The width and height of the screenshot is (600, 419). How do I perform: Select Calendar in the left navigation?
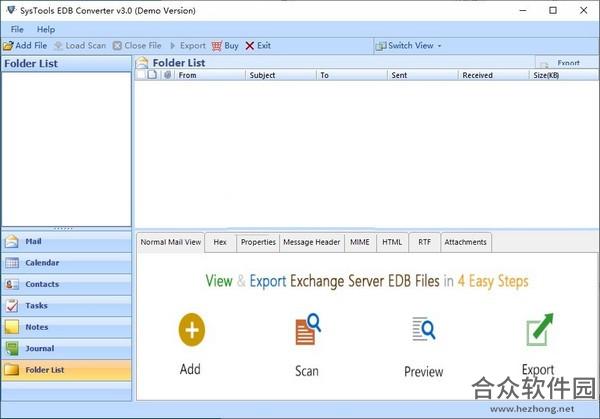point(67,263)
